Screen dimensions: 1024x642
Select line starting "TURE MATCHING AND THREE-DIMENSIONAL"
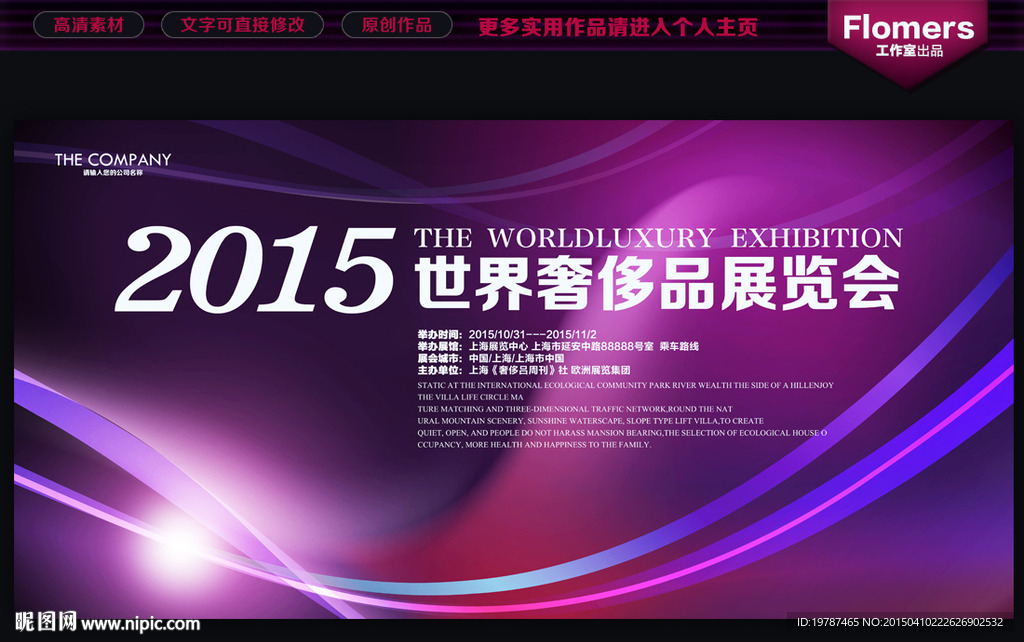(575, 409)
